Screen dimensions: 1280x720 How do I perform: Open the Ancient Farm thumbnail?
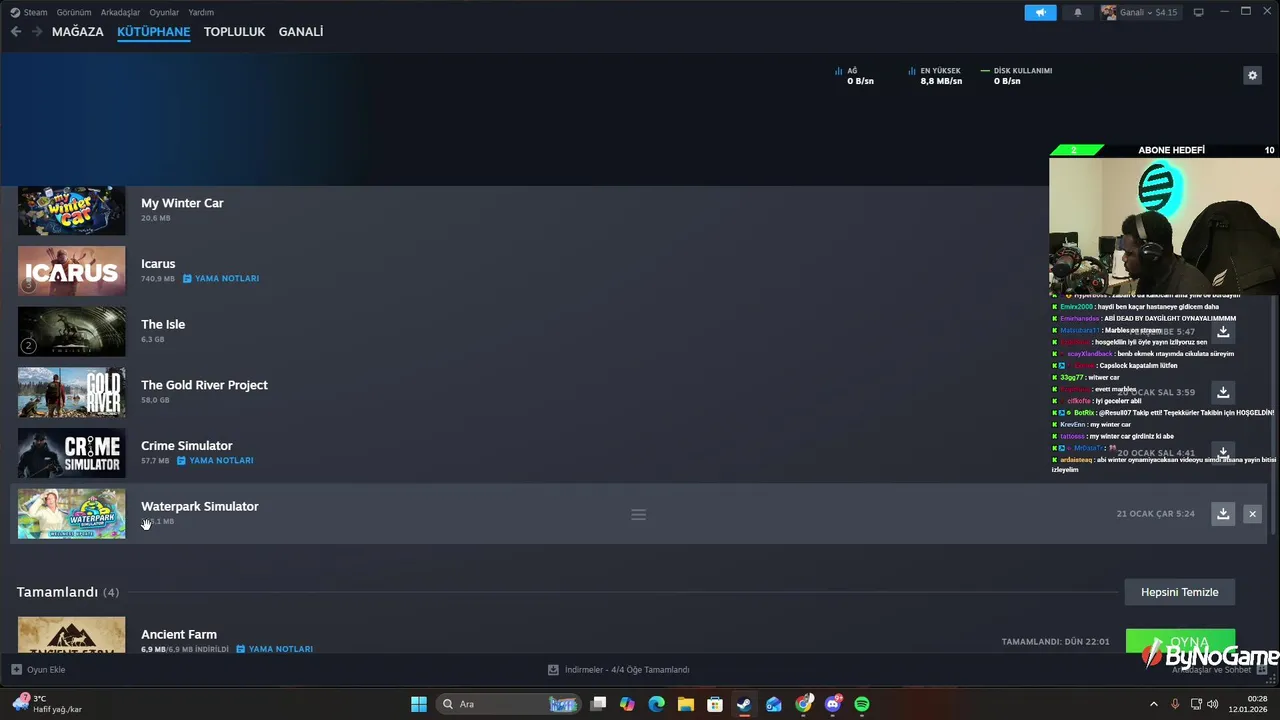coord(72,636)
